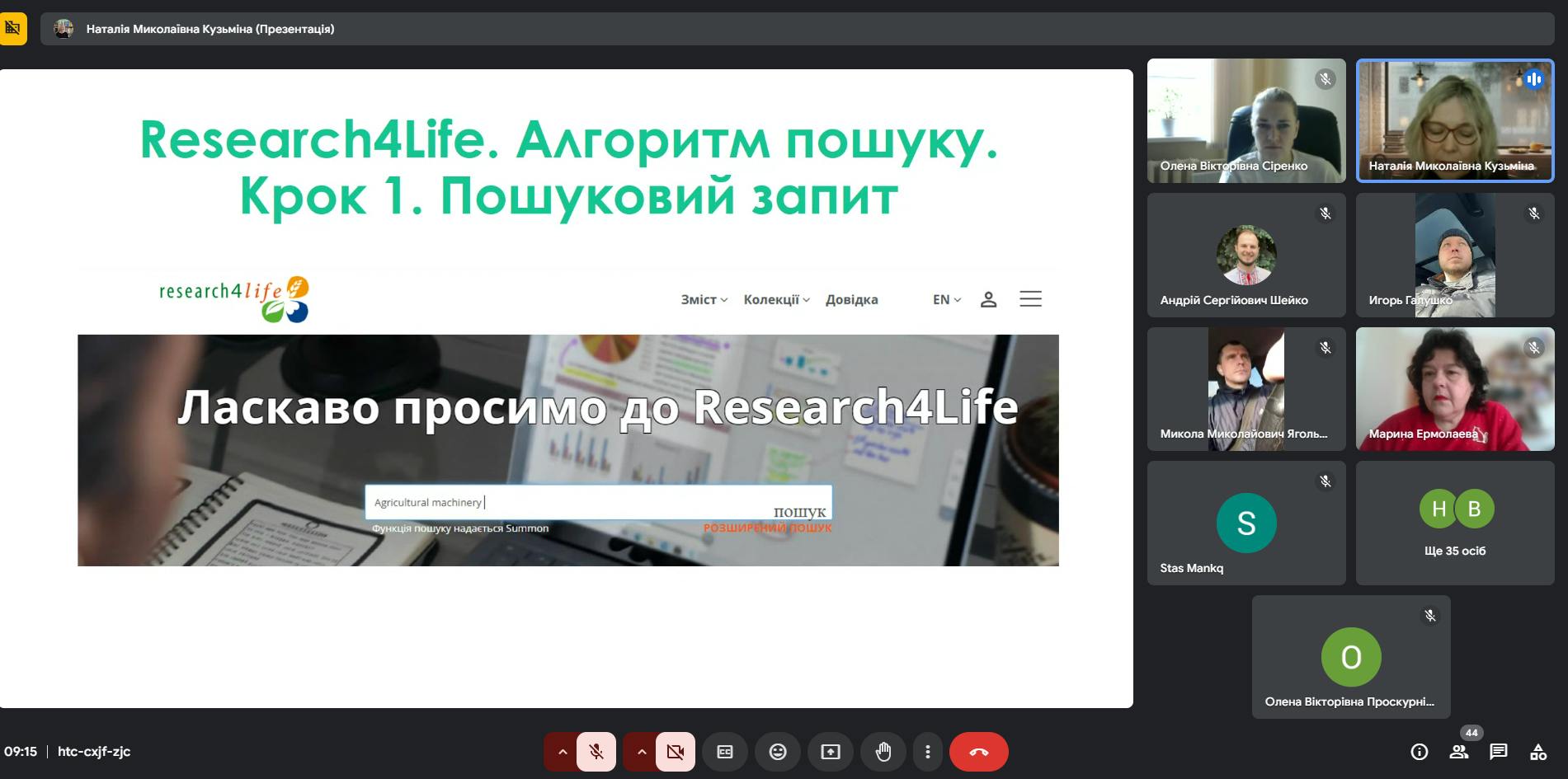
Task: Click muted mic icon on Марина Ермолаева tile
Action: point(1534,348)
